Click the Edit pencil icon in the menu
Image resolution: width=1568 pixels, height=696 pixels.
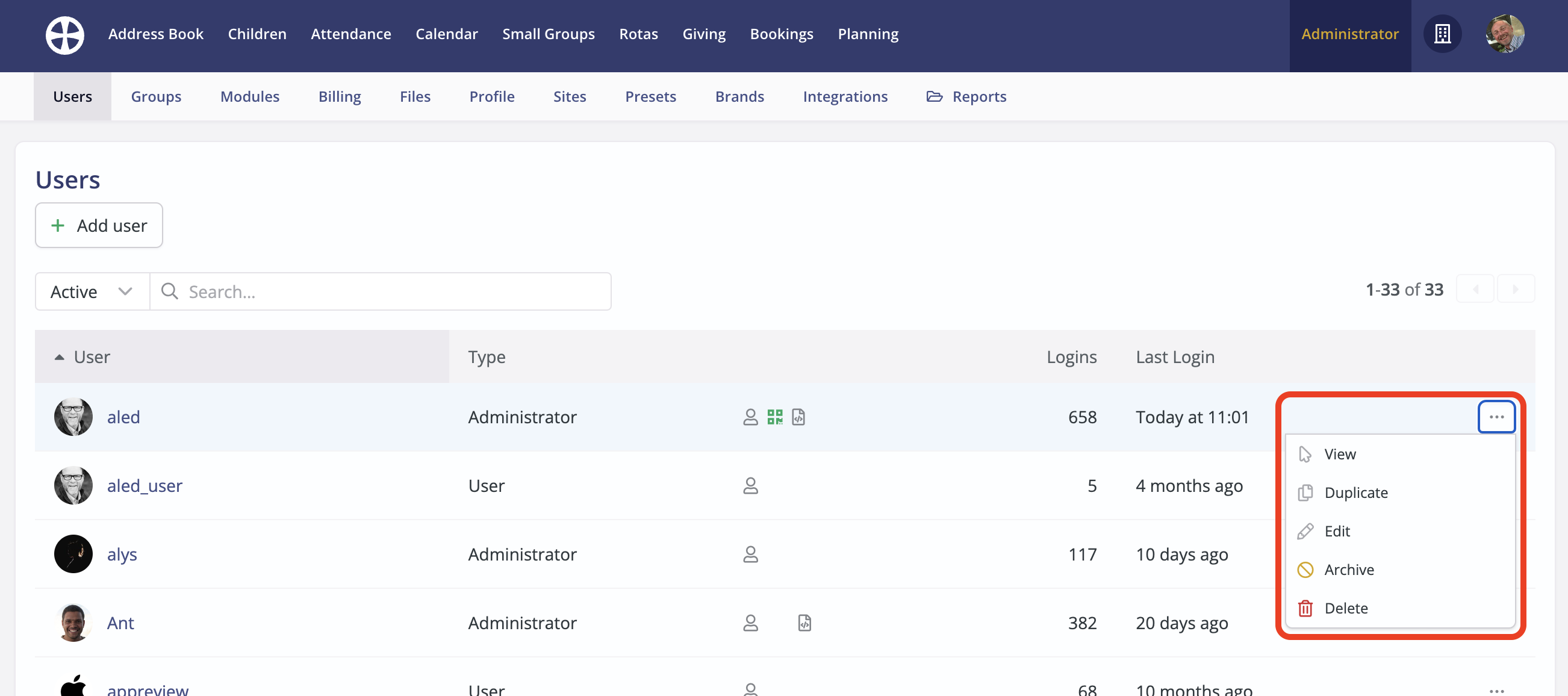(x=1305, y=530)
